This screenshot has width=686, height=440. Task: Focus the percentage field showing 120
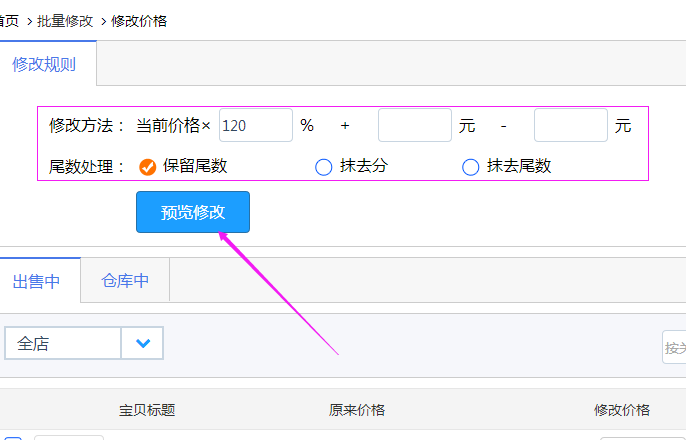(x=255, y=126)
